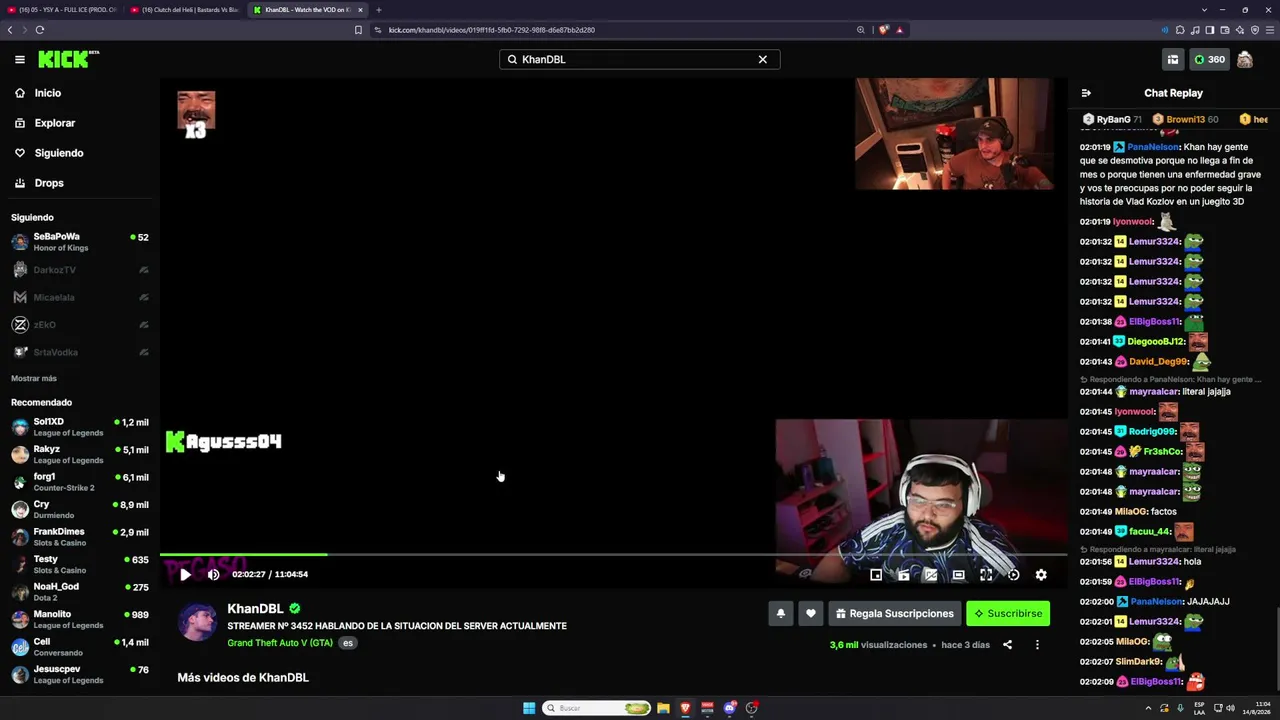The height and width of the screenshot is (720, 1280).
Task: Open Cry recommended channel
Action: pyautogui.click(x=80, y=509)
